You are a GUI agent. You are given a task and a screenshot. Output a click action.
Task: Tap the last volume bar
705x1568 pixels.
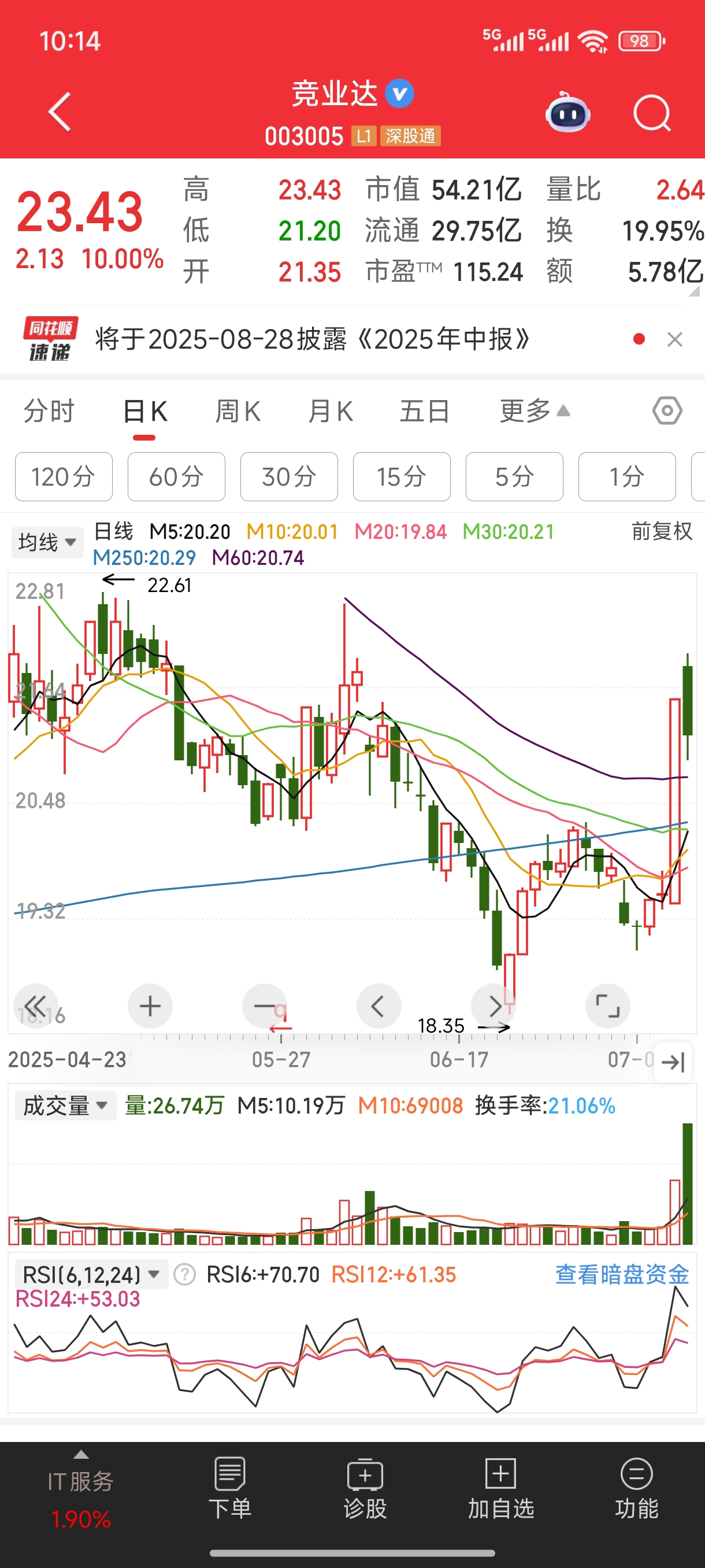tap(687, 1184)
